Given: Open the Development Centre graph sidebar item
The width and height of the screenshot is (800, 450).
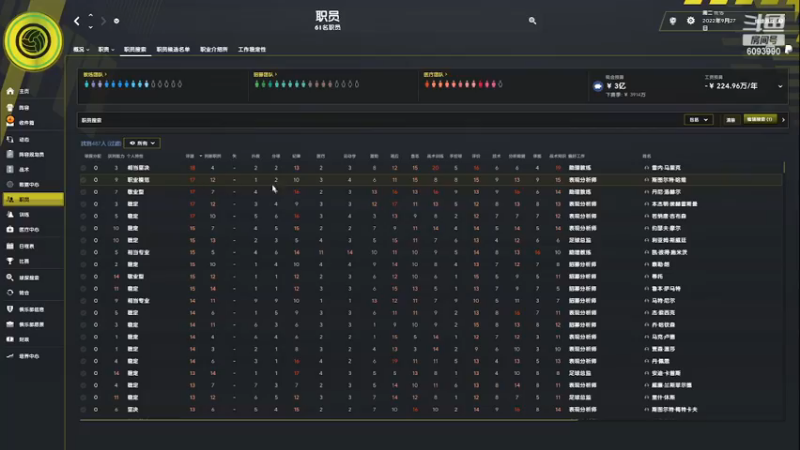Looking at the screenshot, I should tap(33, 356).
